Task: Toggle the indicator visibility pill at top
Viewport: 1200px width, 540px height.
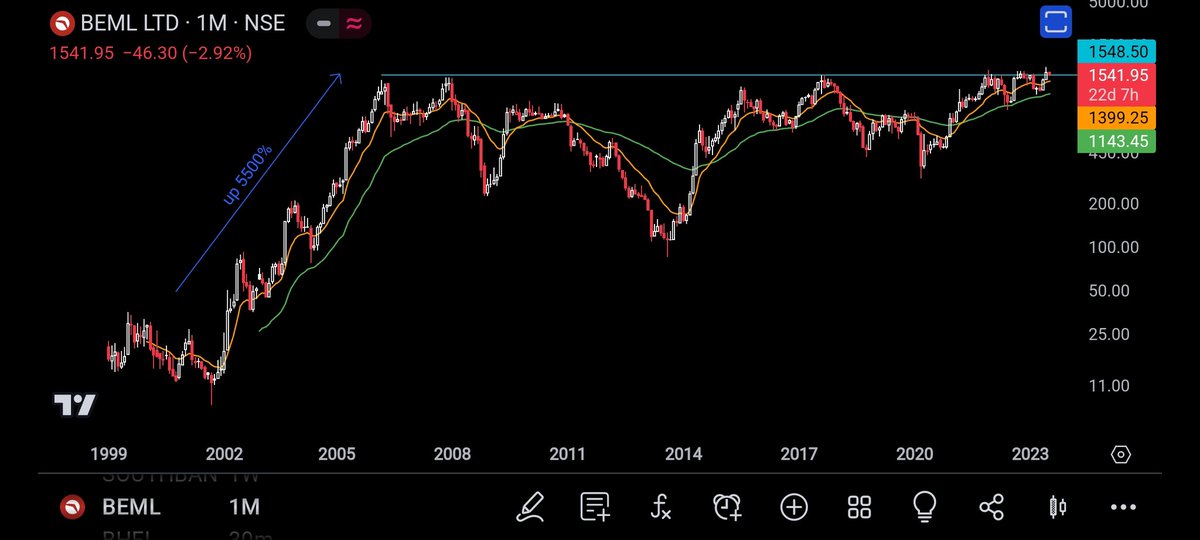Action: tap(337, 23)
